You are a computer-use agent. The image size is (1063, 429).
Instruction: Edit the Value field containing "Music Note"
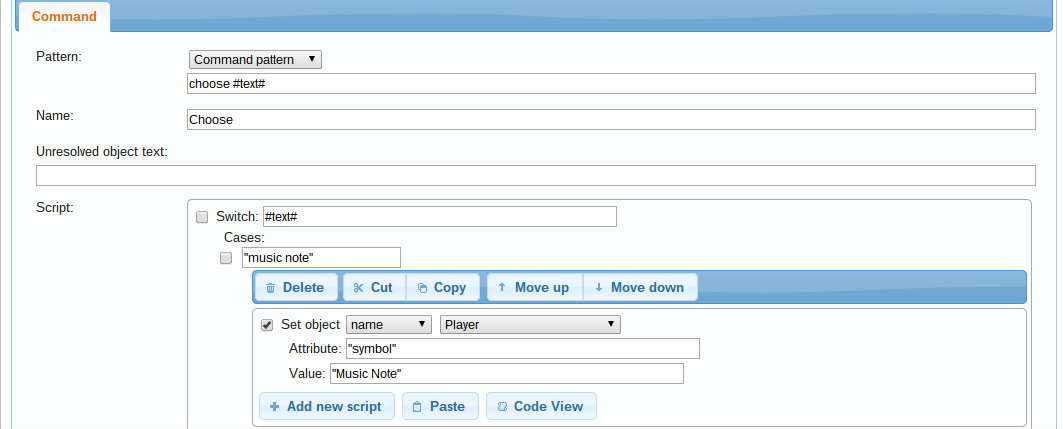[x=505, y=374]
